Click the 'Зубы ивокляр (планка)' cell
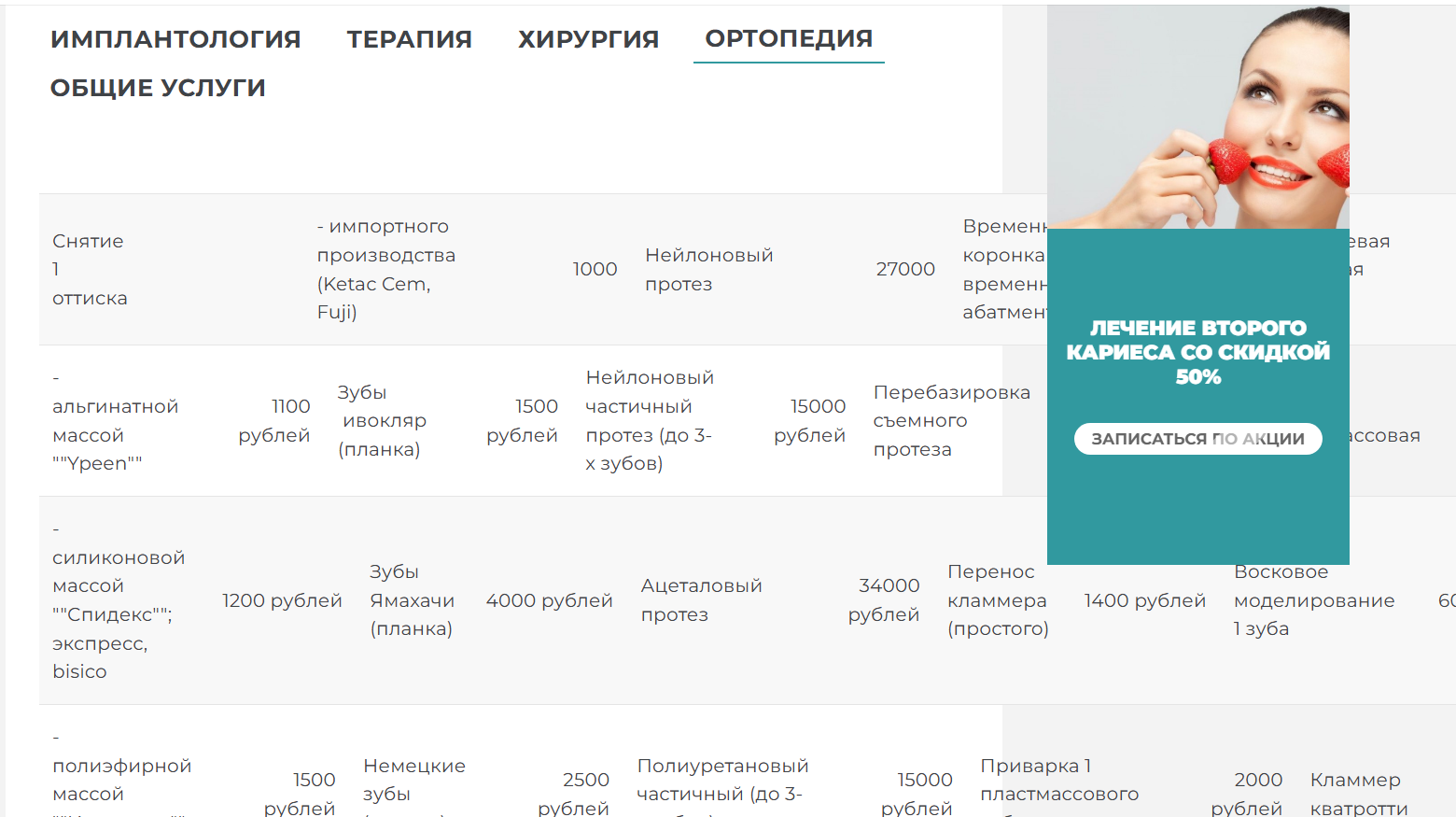1456x817 pixels. tap(382, 420)
